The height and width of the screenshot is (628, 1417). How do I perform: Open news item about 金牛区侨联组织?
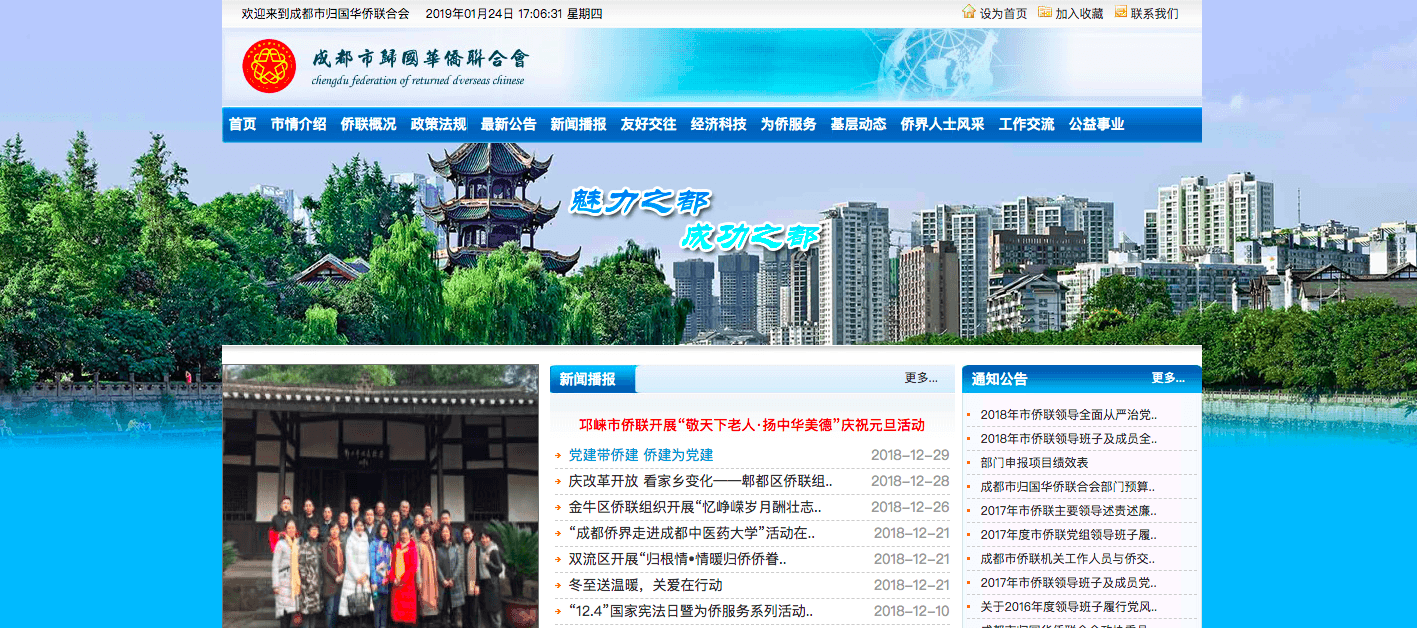pos(700,507)
